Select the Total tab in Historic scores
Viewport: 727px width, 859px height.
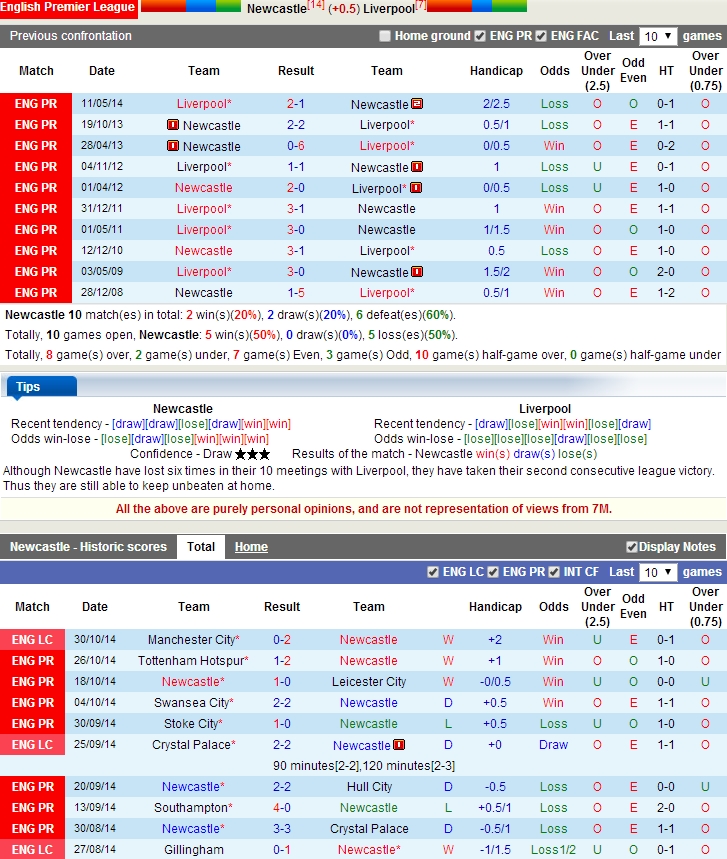click(x=201, y=547)
